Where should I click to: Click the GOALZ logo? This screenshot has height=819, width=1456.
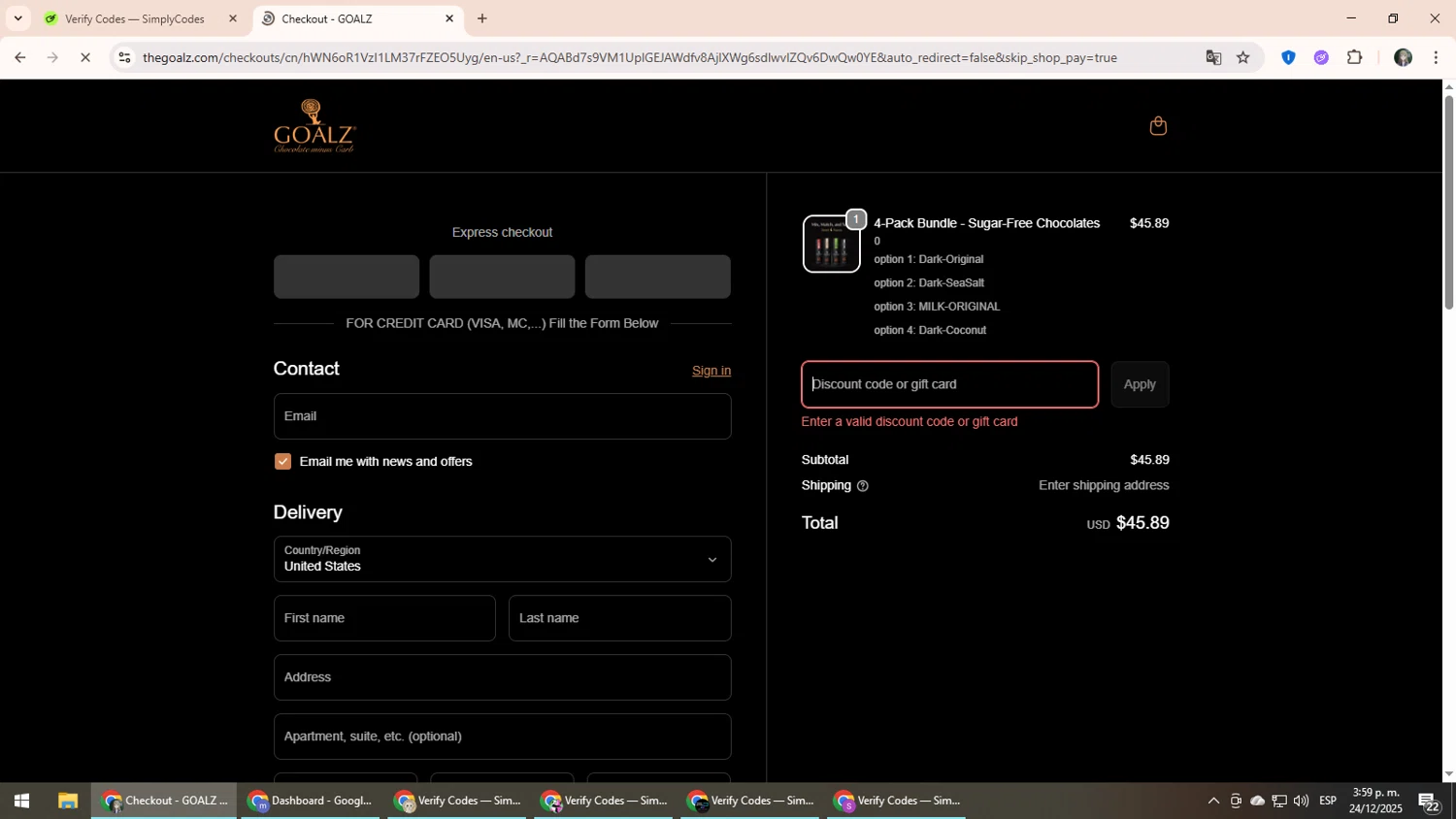coord(314,126)
